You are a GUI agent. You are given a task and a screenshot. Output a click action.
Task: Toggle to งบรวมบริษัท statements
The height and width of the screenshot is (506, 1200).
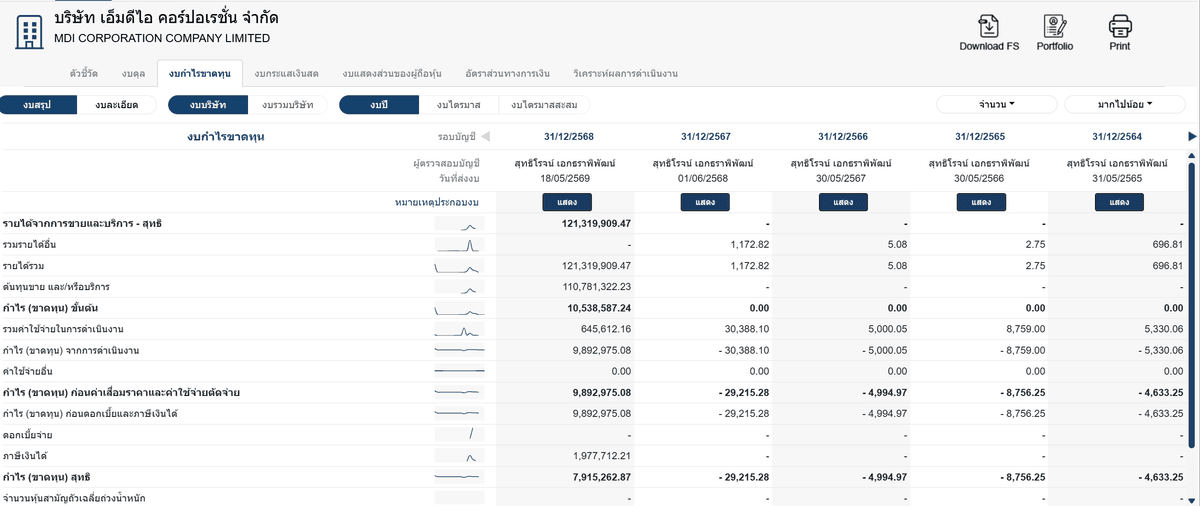[x=287, y=105]
